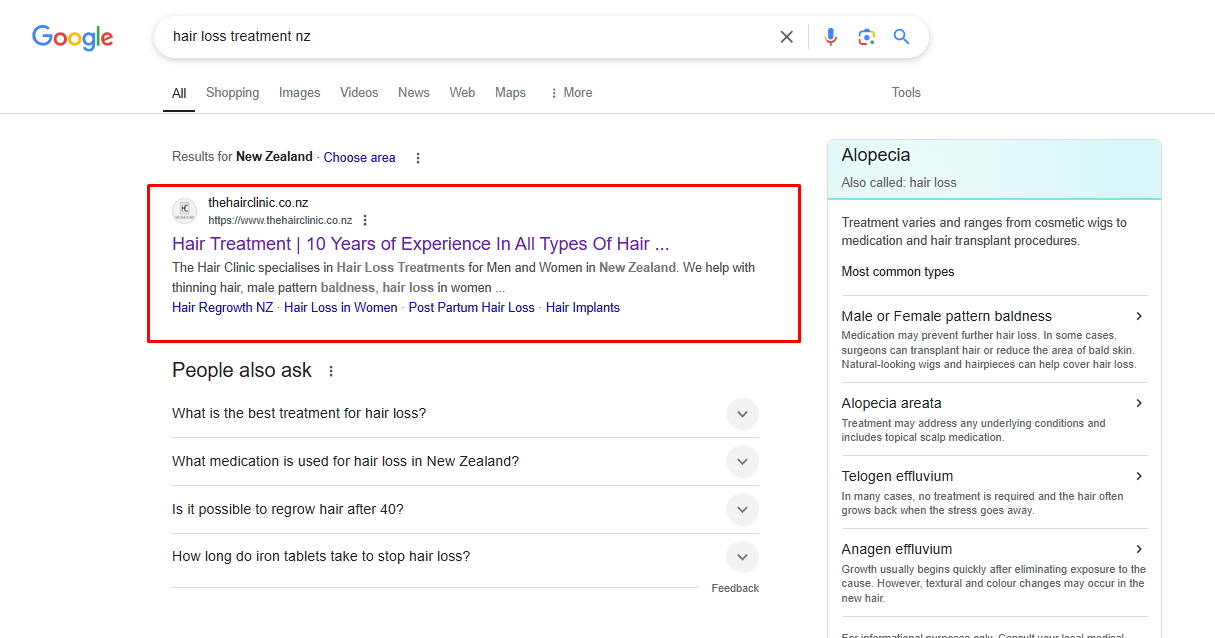Open the Hair Treatment result title link

pos(420,244)
